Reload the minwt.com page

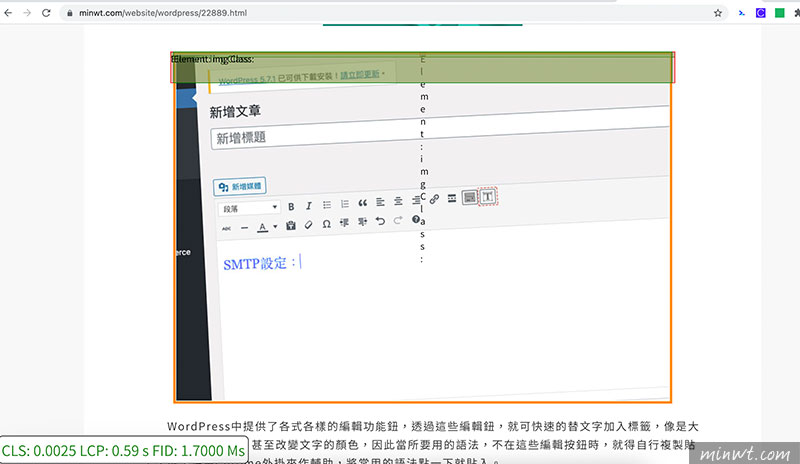coord(46,13)
